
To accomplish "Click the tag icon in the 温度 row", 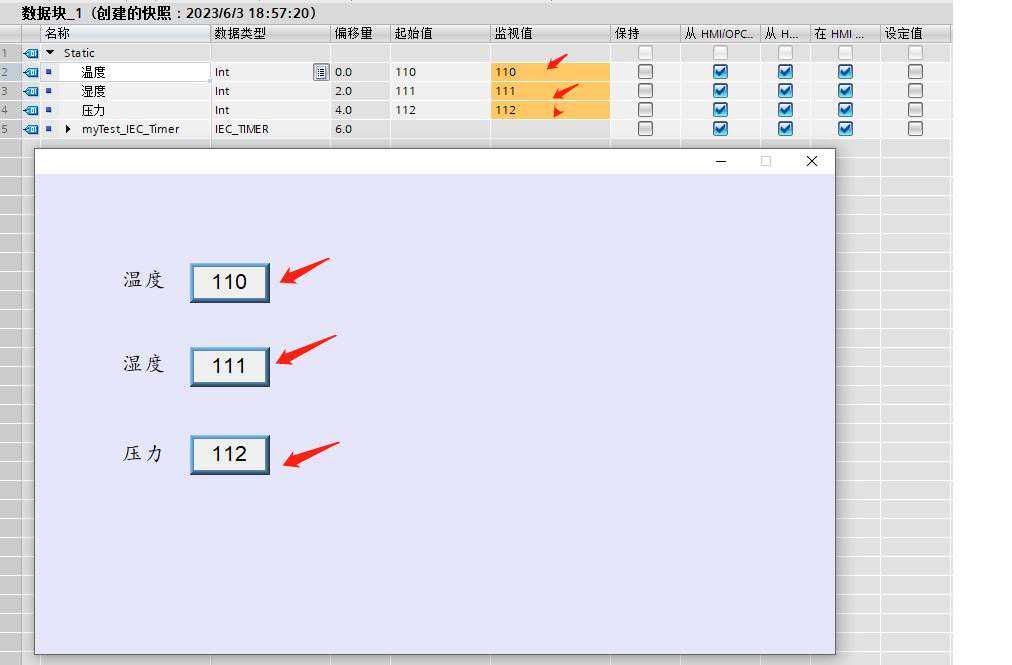I will coord(31,72).
